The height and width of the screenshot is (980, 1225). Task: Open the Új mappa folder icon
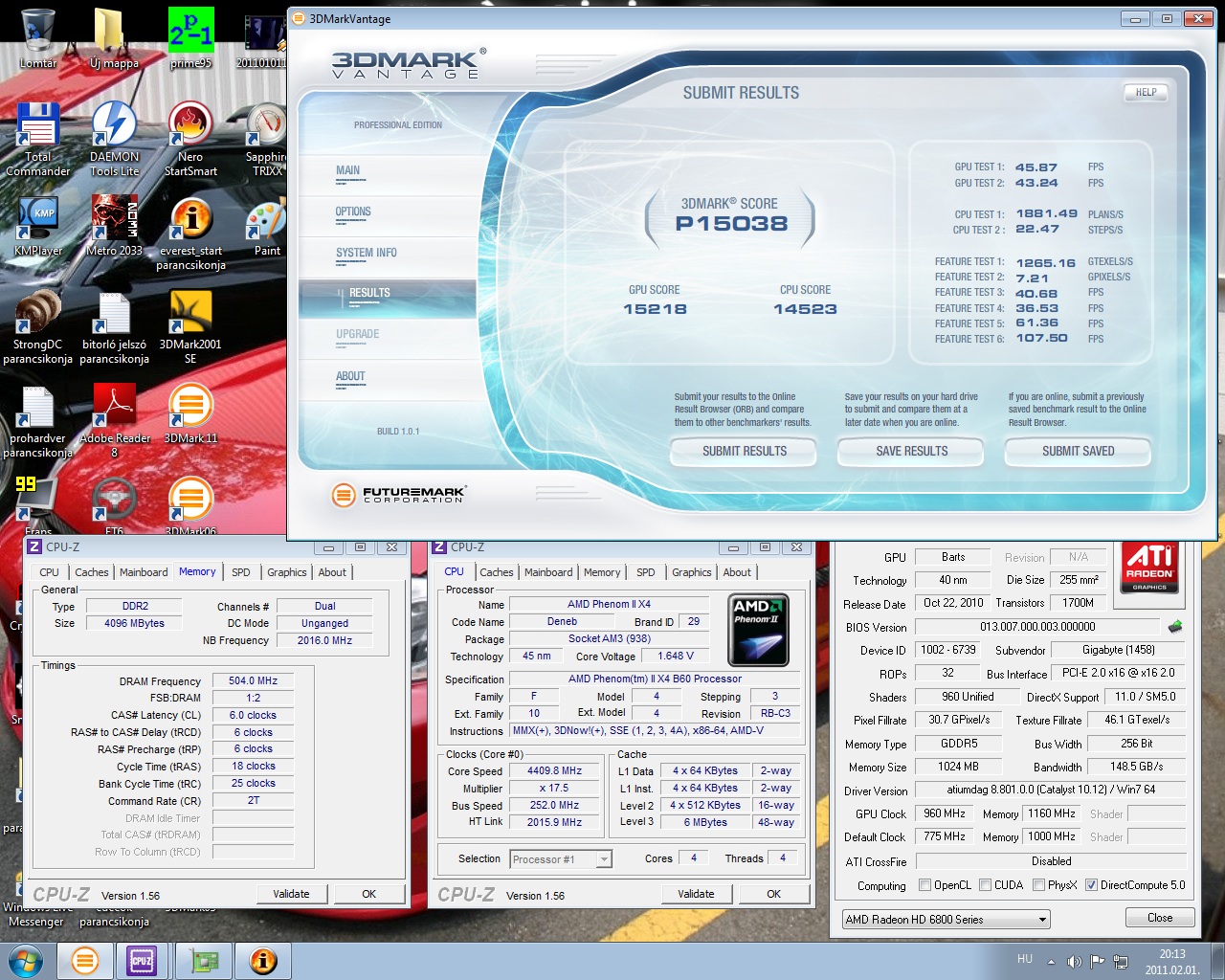[x=114, y=38]
